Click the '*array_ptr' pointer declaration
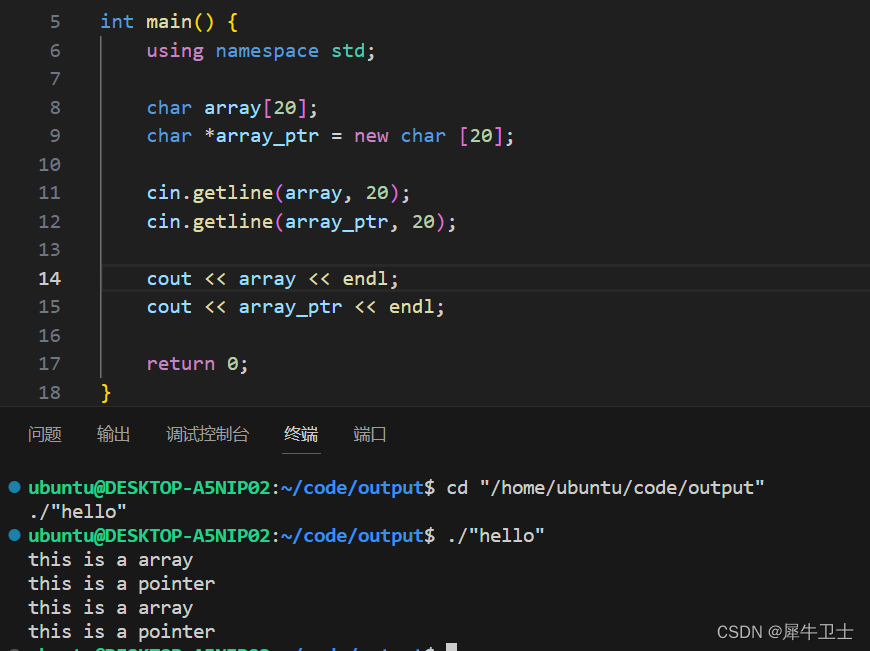 [261, 136]
